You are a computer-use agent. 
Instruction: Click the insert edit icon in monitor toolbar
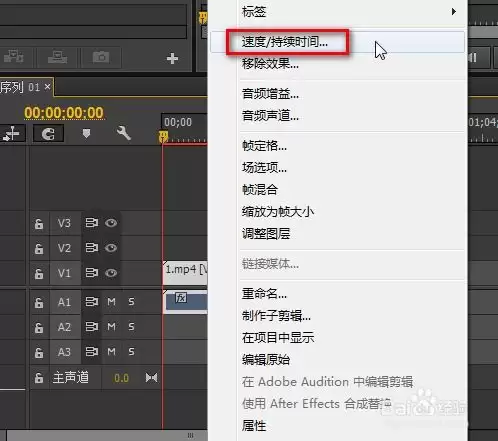click(13, 57)
